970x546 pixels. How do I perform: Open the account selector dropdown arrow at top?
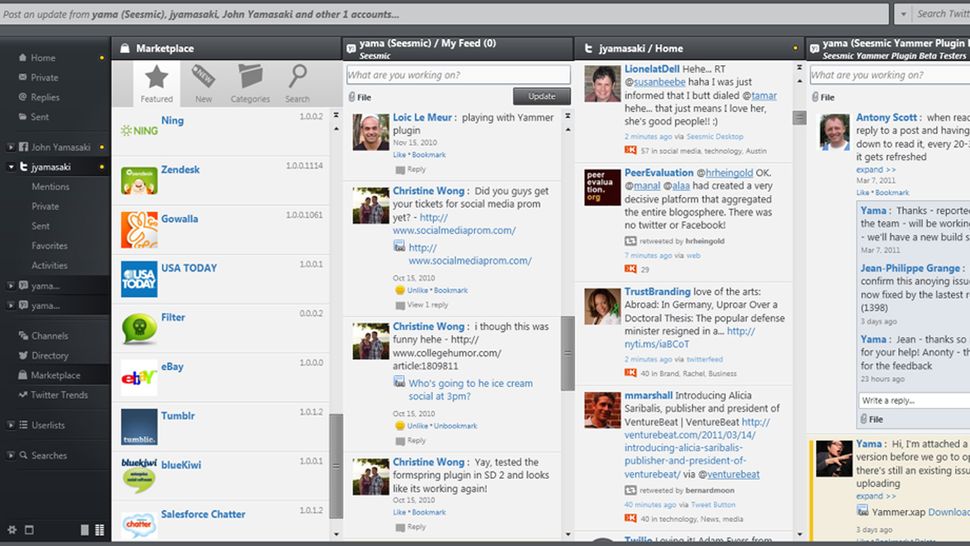[x=903, y=14]
